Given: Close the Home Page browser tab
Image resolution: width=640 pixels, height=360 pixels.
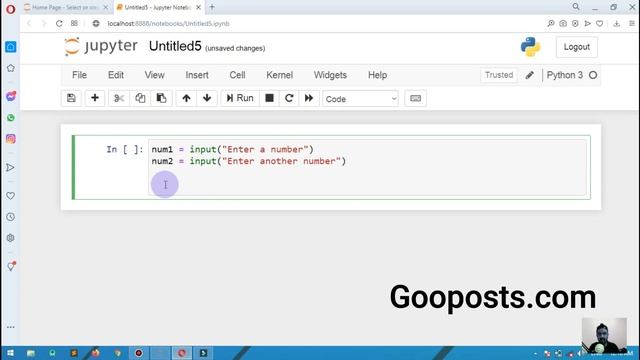Looking at the screenshot, I should (106, 7).
